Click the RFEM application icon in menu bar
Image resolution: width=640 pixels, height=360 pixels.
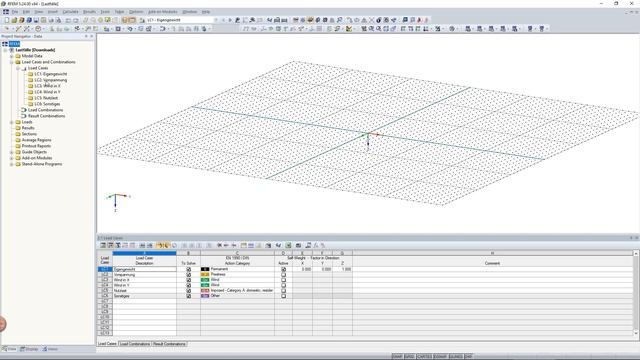coord(6,12)
